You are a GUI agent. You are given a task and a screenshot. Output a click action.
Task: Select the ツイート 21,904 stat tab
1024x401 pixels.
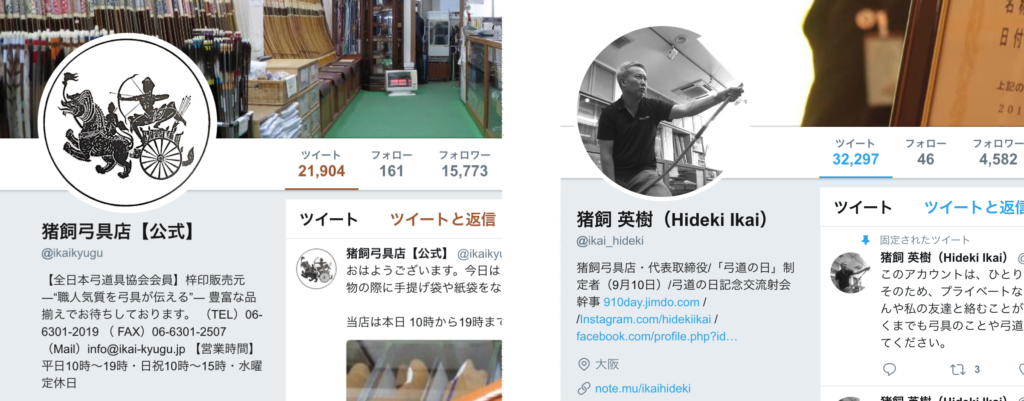click(321, 164)
